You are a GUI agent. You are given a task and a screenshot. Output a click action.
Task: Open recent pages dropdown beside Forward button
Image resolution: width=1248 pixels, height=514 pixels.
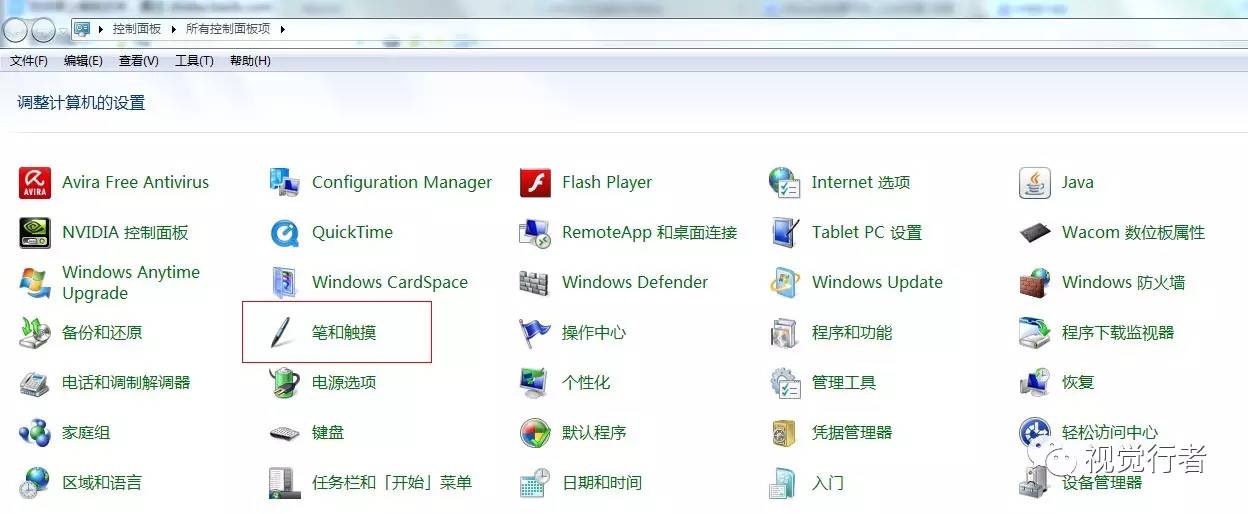coord(63,31)
